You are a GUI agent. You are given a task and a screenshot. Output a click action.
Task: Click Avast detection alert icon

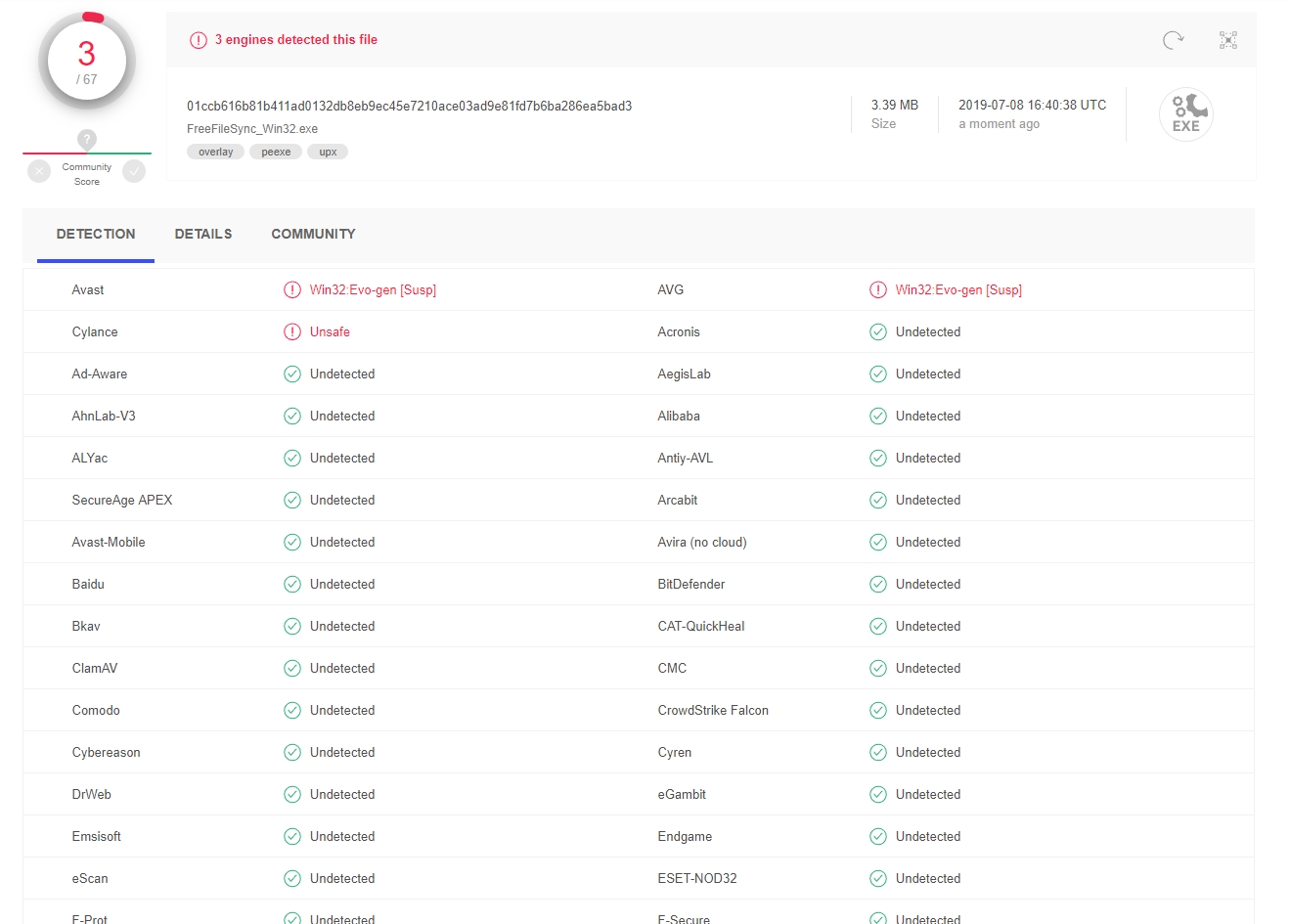292,289
